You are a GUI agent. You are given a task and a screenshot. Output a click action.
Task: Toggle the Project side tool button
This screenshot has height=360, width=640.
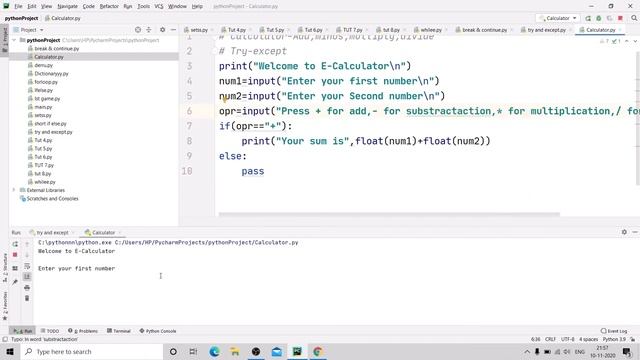(5, 39)
